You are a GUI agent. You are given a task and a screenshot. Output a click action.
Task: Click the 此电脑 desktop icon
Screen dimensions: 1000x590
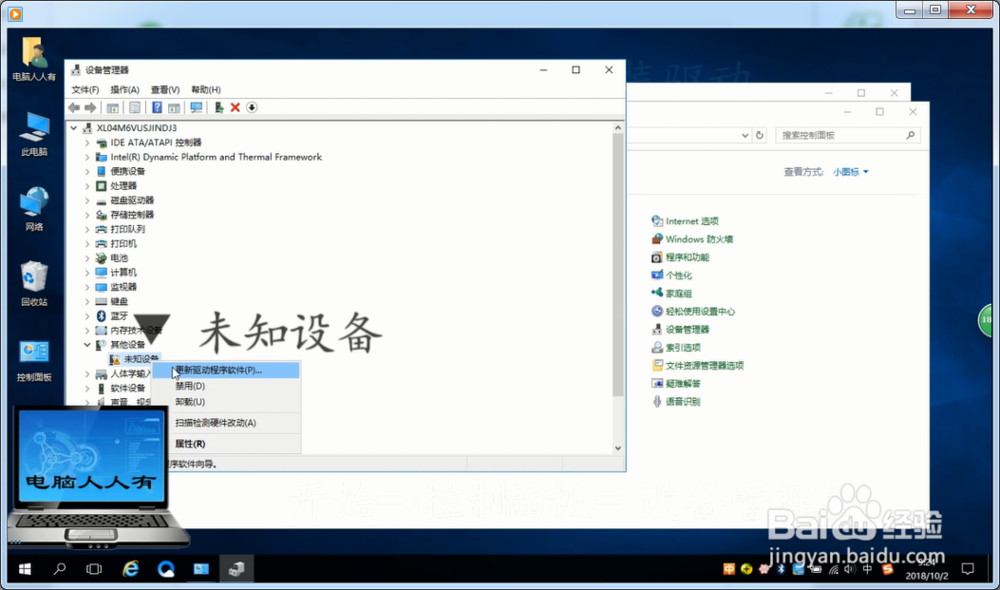[x=34, y=135]
